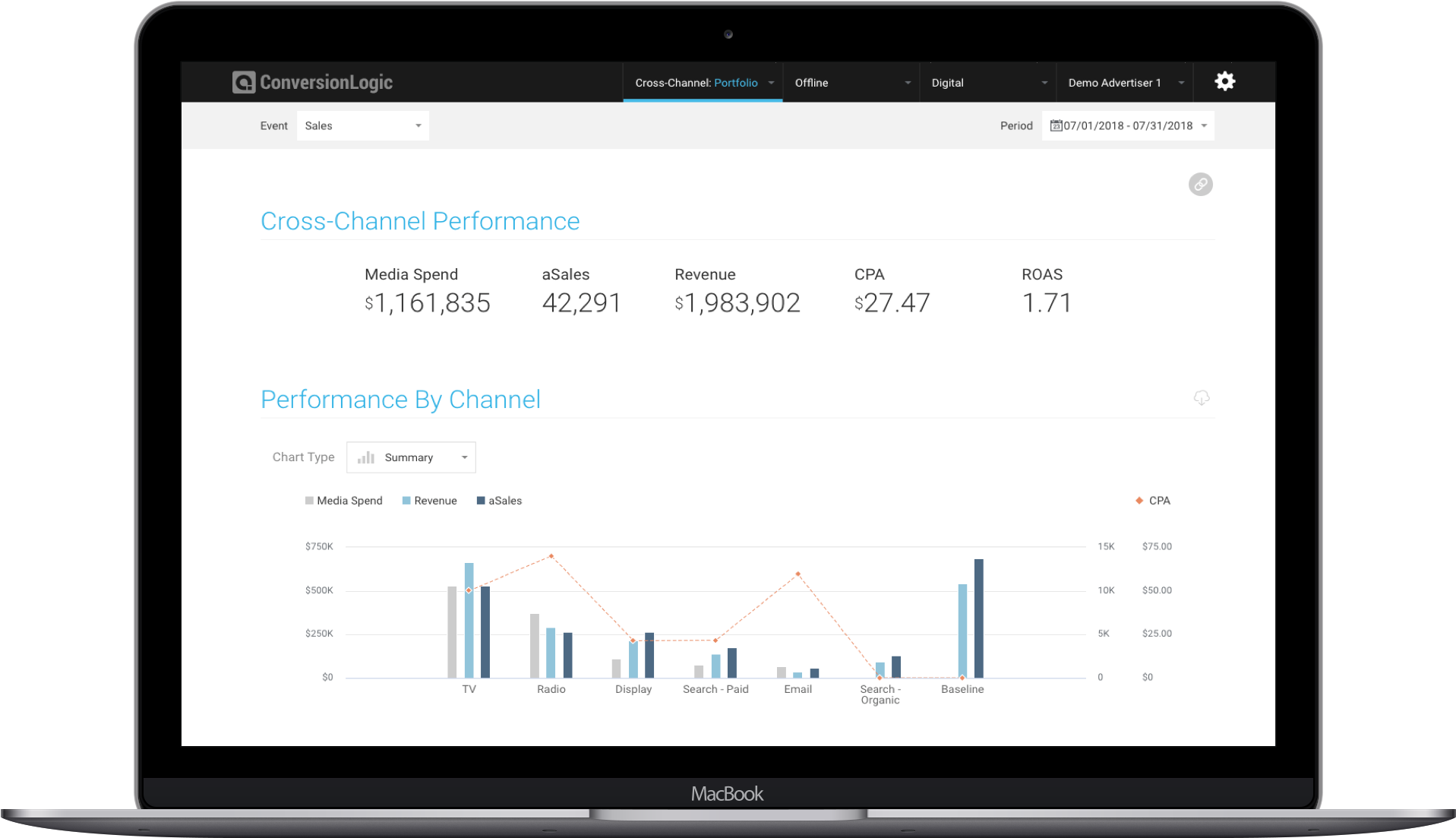Click the camera shell indicator above the screen

pos(728,34)
